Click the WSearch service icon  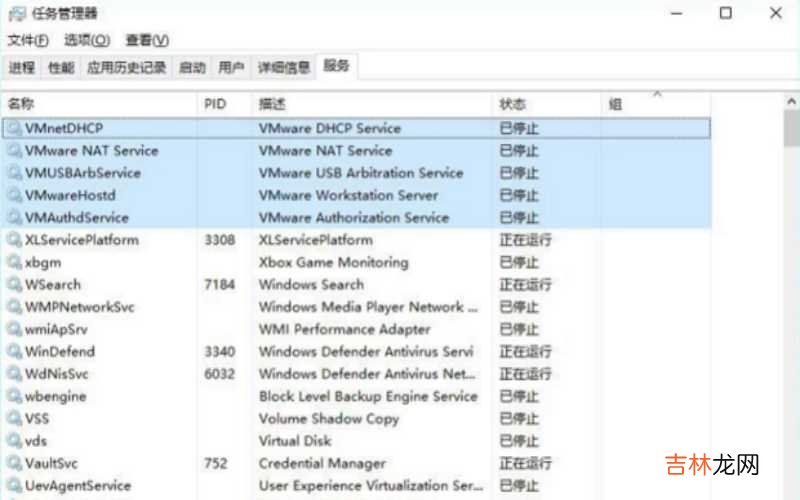(x=14, y=285)
